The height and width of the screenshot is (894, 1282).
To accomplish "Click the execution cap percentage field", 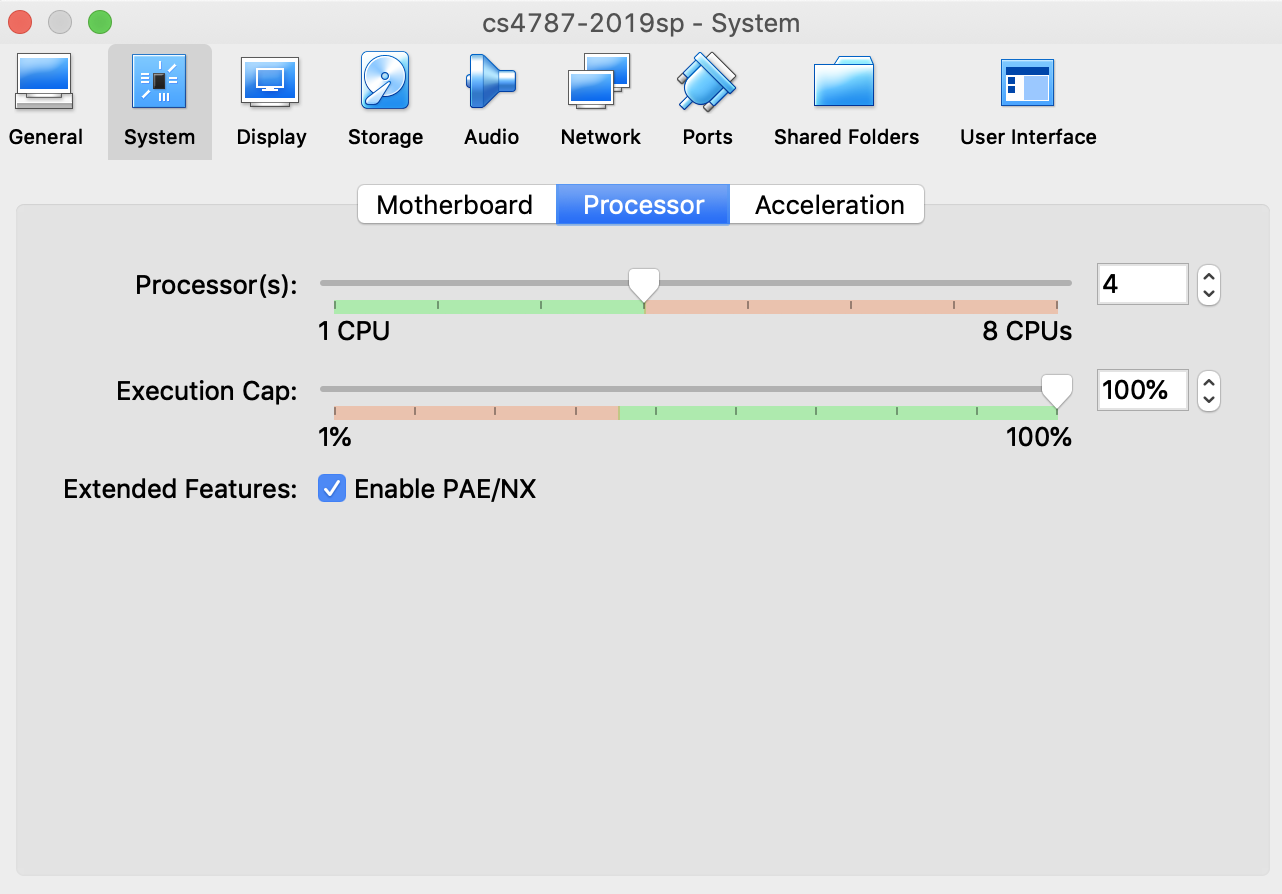I will (x=1141, y=390).
